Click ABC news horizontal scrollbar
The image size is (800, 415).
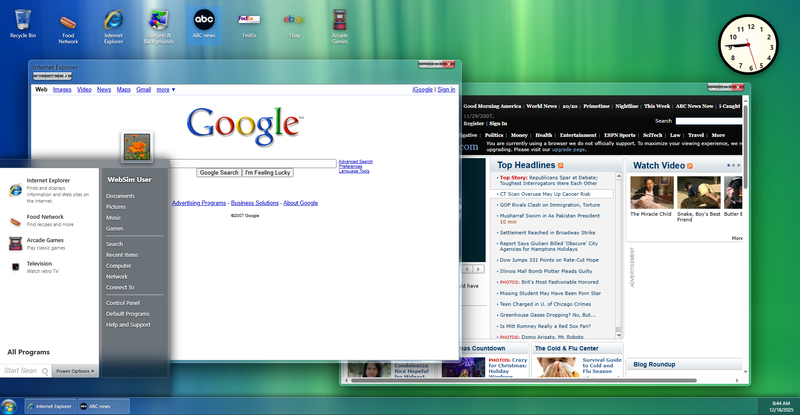[524, 380]
